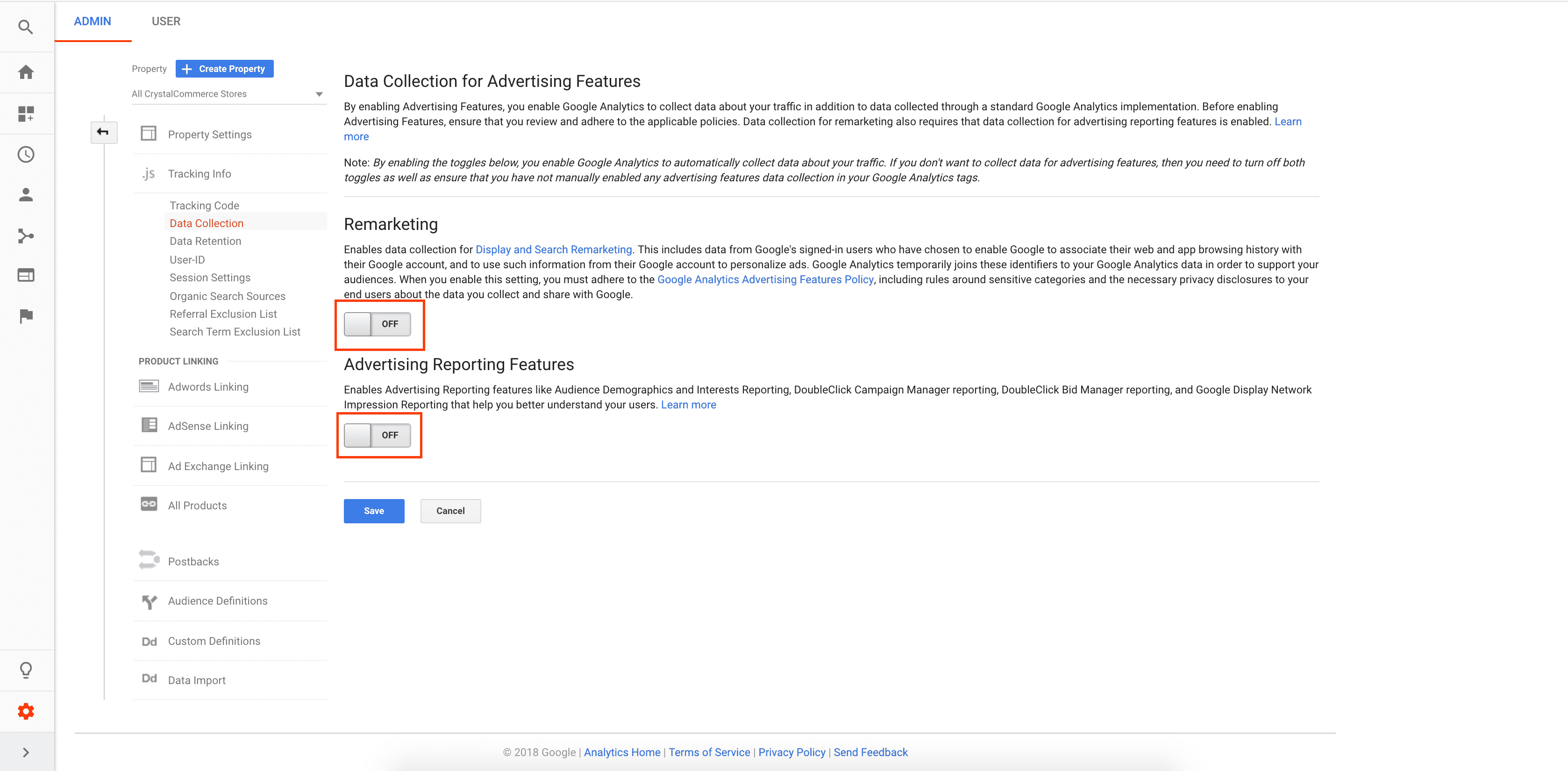This screenshot has height=771, width=1568.
Task: Click Data Import Dd icon
Action: coord(149,679)
